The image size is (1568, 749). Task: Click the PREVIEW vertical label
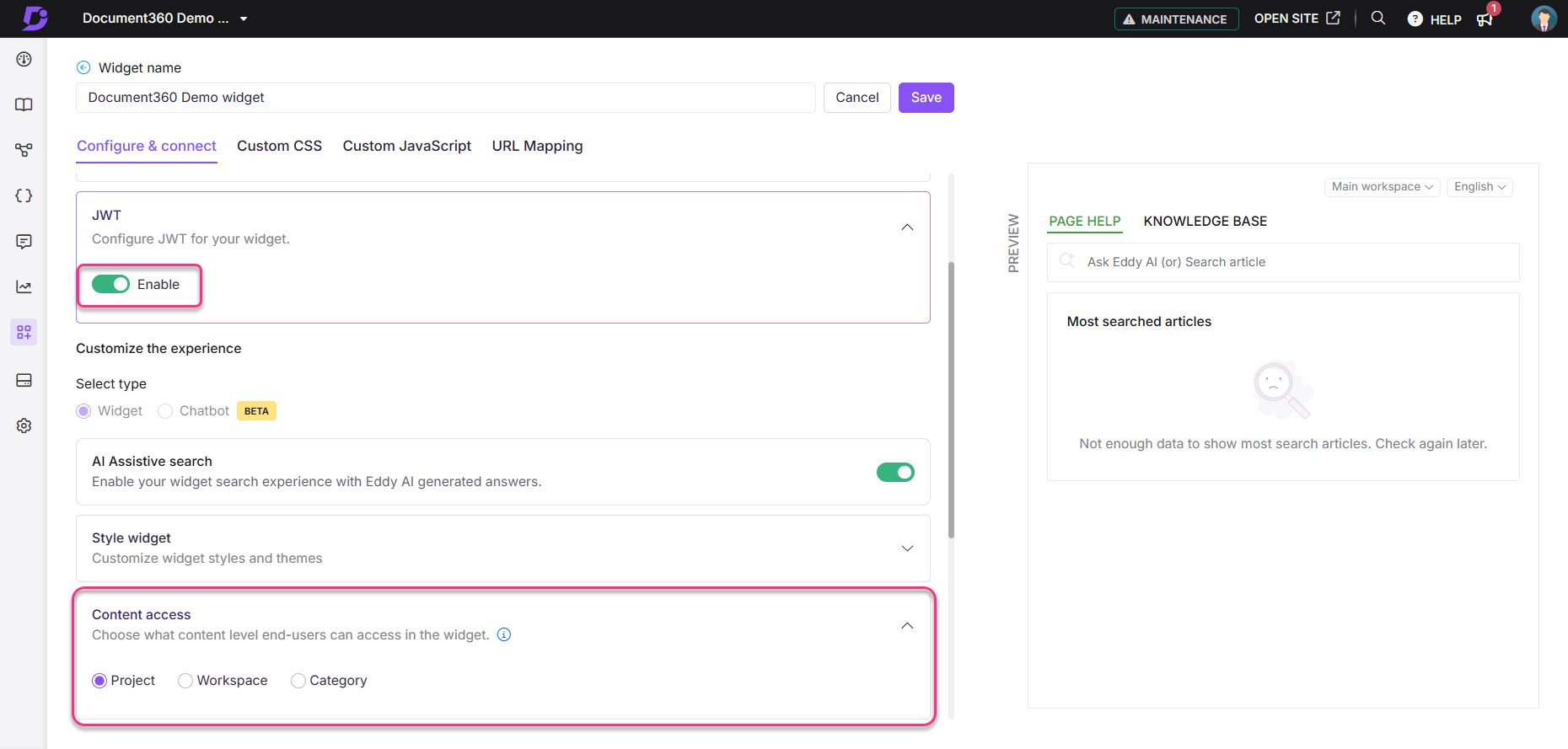(x=1012, y=243)
